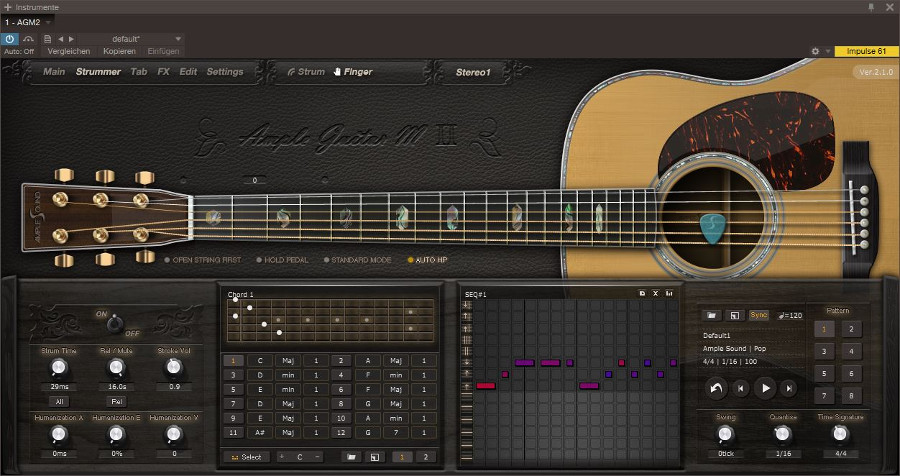Toggle Hold Pedal option
900x476 pixels.
click(282, 260)
